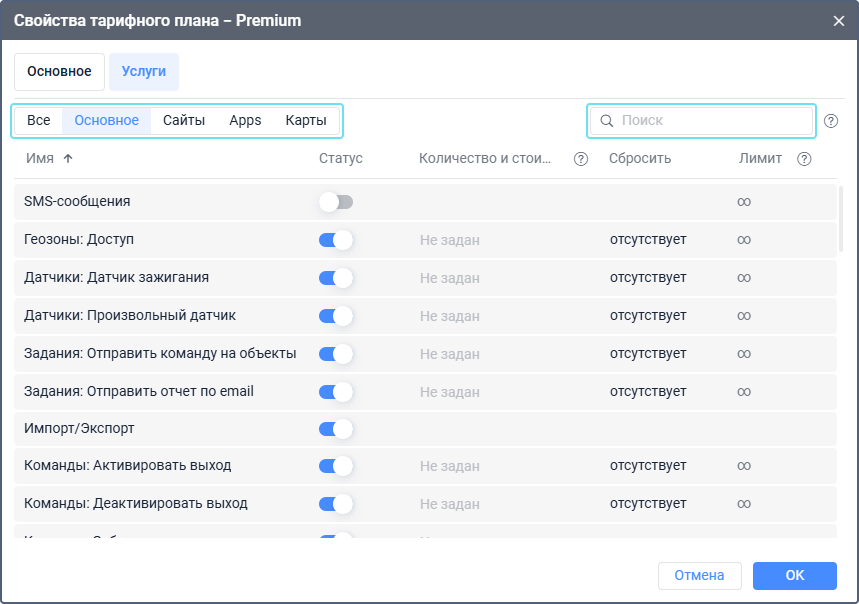This screenshot has width=859, height=604.
Task: Select the Карты filter tab
Action: click(306, 121)
